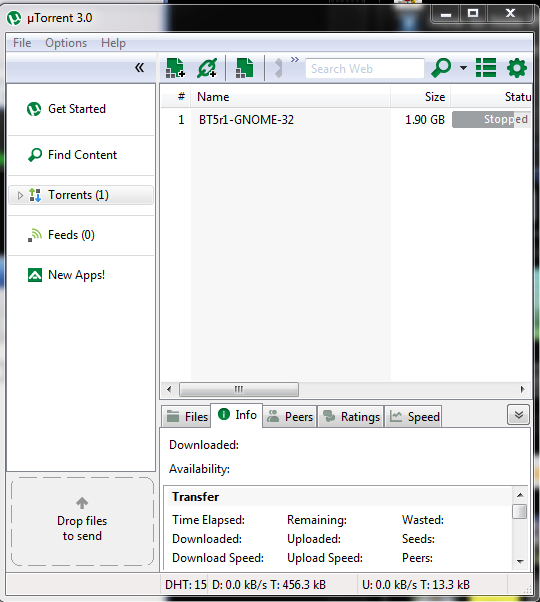Click the Add Torrent toolbar icon

tap(175, 68)
